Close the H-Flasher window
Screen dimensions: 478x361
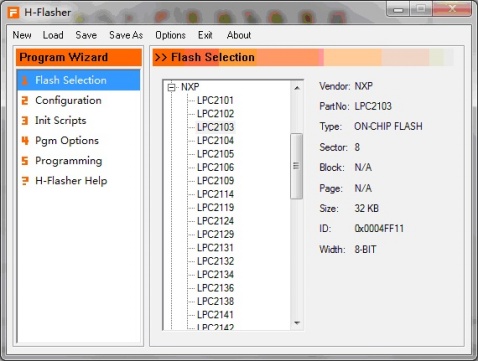[x=452, y=9]
